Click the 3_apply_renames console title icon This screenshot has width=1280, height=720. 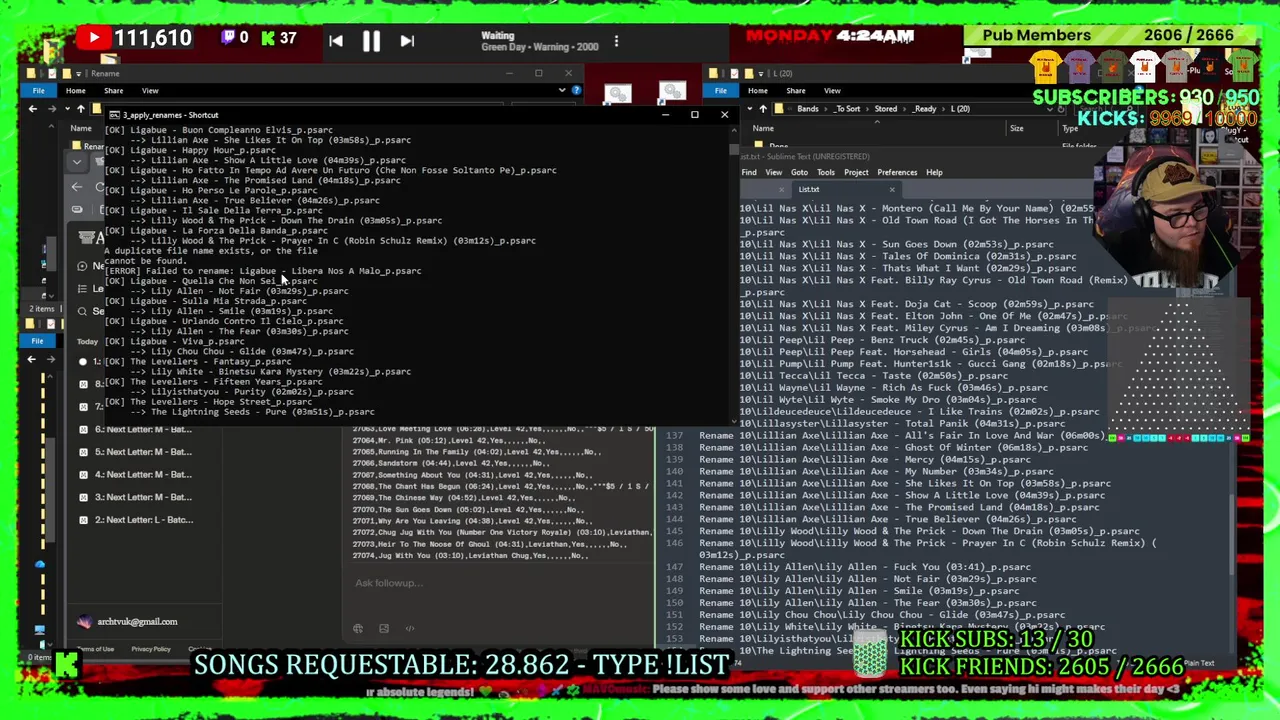point(114,115)
